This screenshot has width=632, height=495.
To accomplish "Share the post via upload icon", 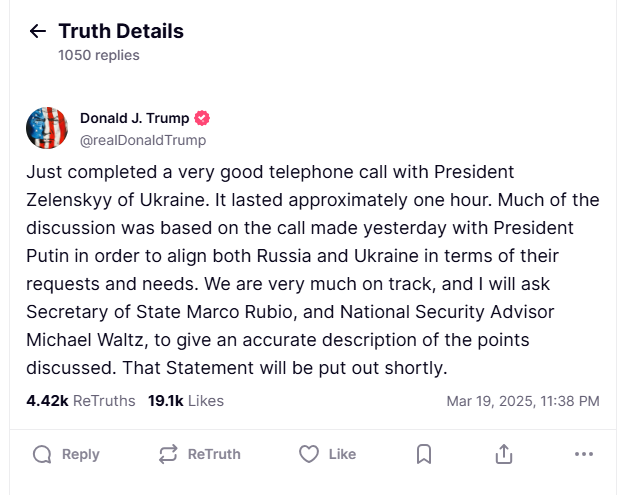I will (x=503, y=454).
